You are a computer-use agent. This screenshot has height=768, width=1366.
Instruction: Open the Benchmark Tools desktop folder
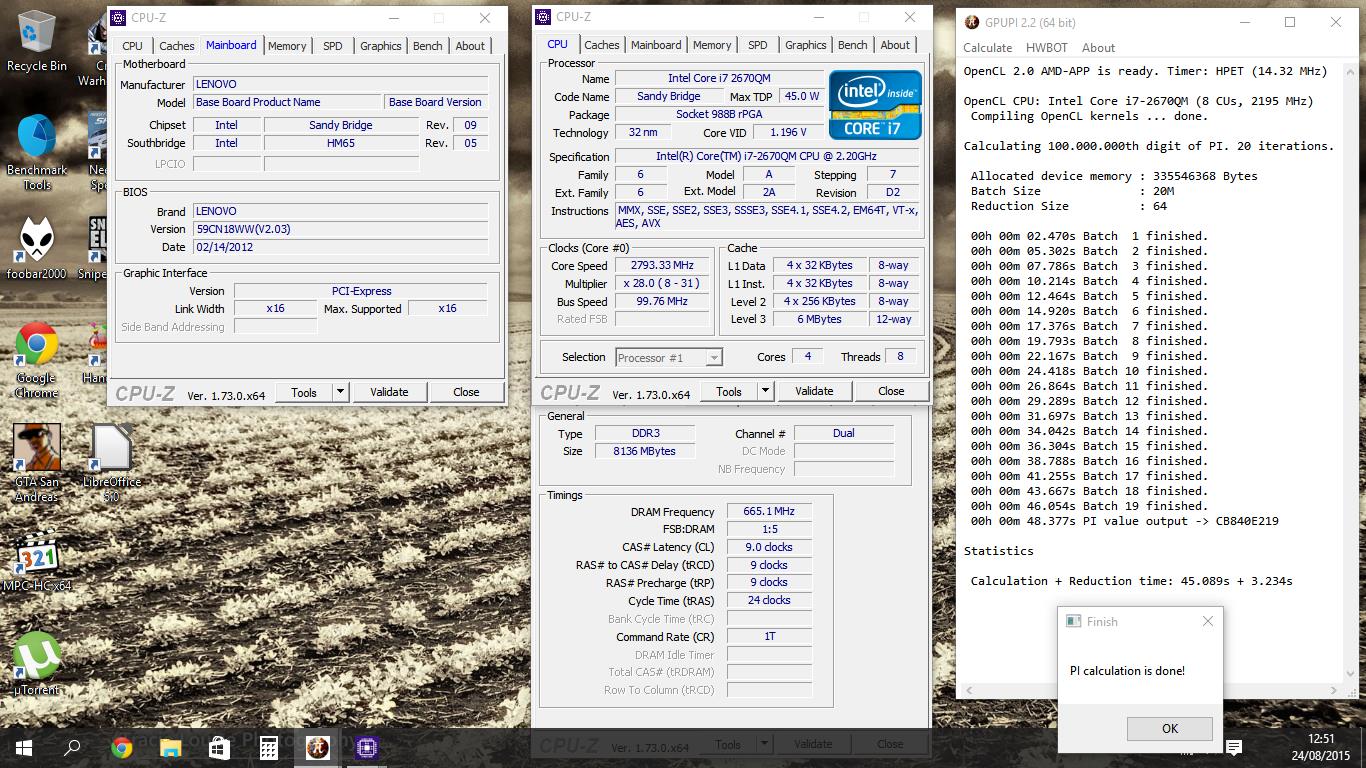(x=37, y=152)
